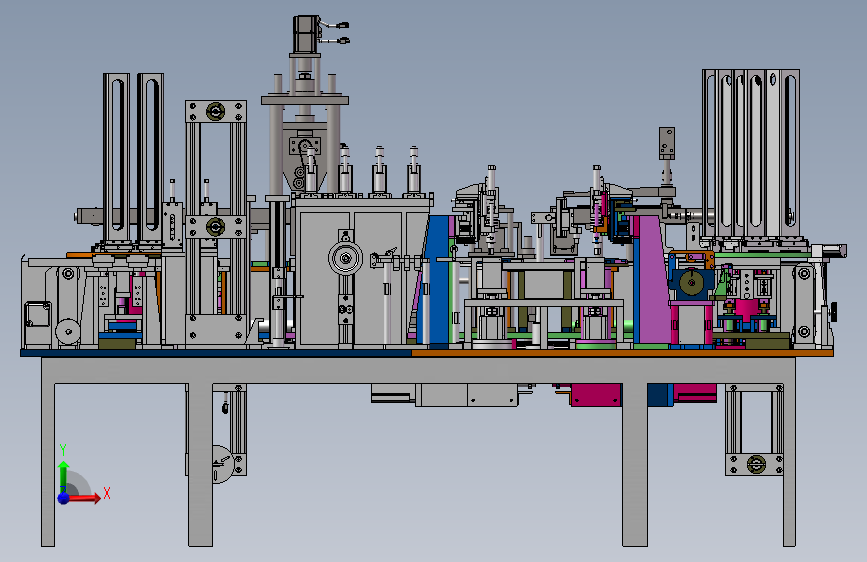Select the tall blue upright plate near the center

[x=437, y=280]
